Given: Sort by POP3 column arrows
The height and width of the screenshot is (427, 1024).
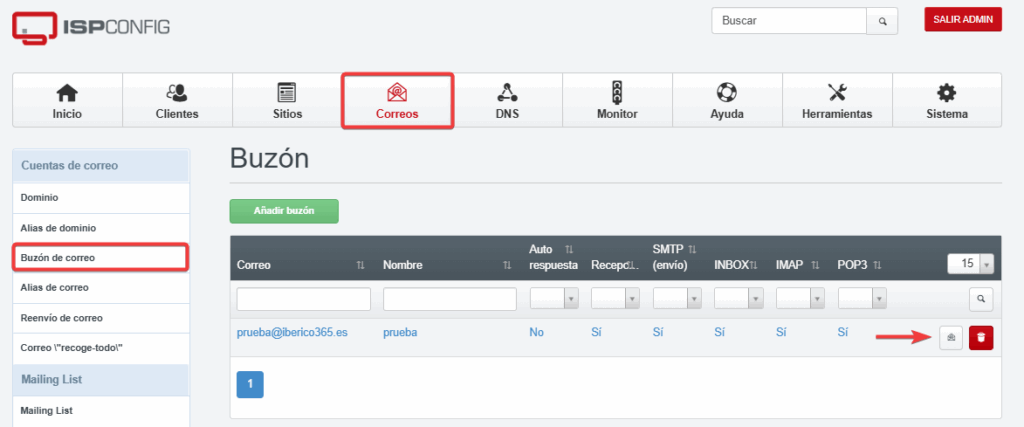Looking at the screenshot, I should (x=877, y=265).
